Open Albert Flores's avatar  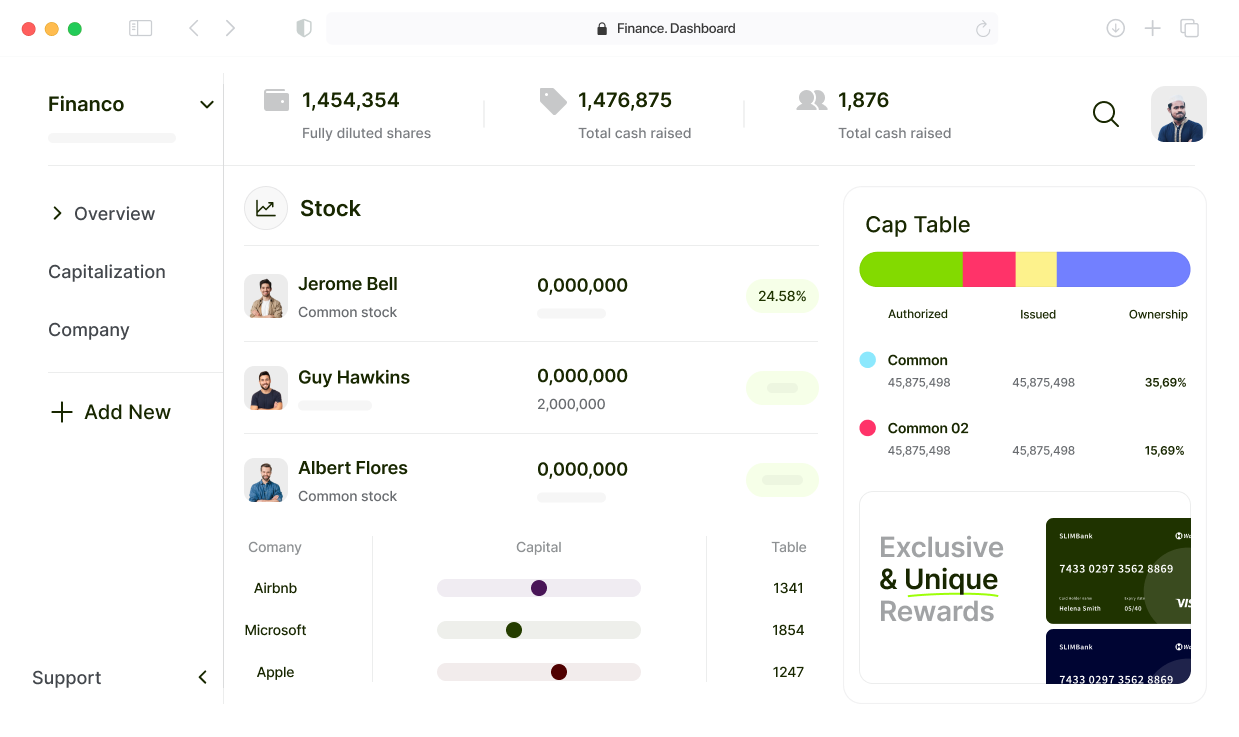(x=266, y=480)
